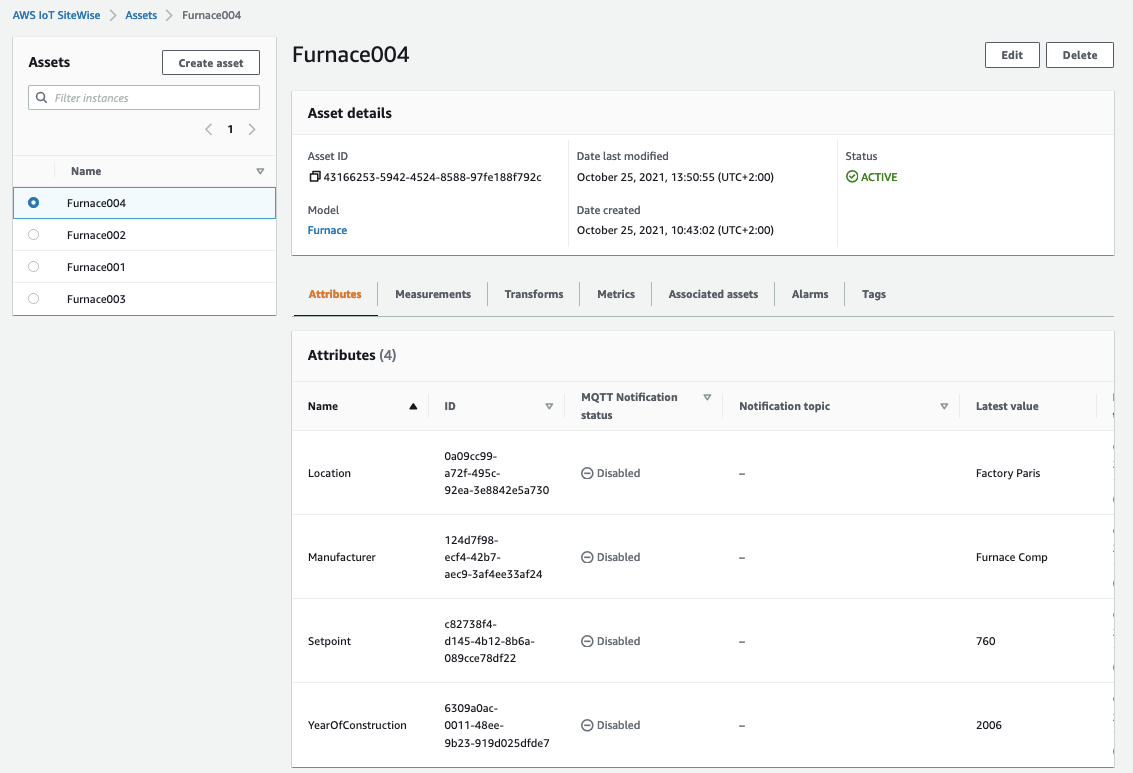Image resolution: width=1133 pixels, height=773 pixels.
Task: Open the Alarms tab
Action: [810, 294]
